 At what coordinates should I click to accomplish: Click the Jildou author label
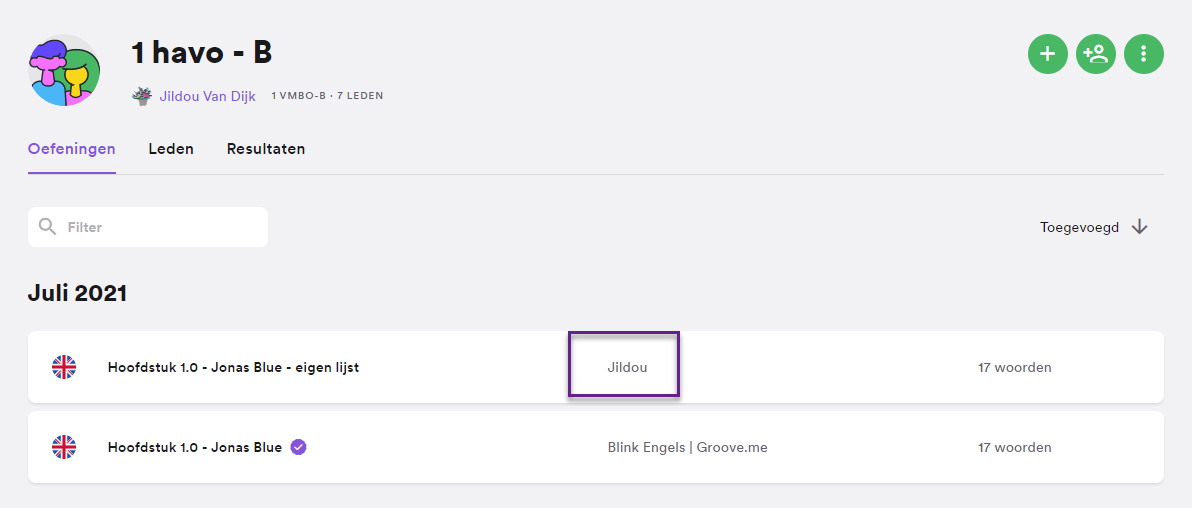click(627, 367)
